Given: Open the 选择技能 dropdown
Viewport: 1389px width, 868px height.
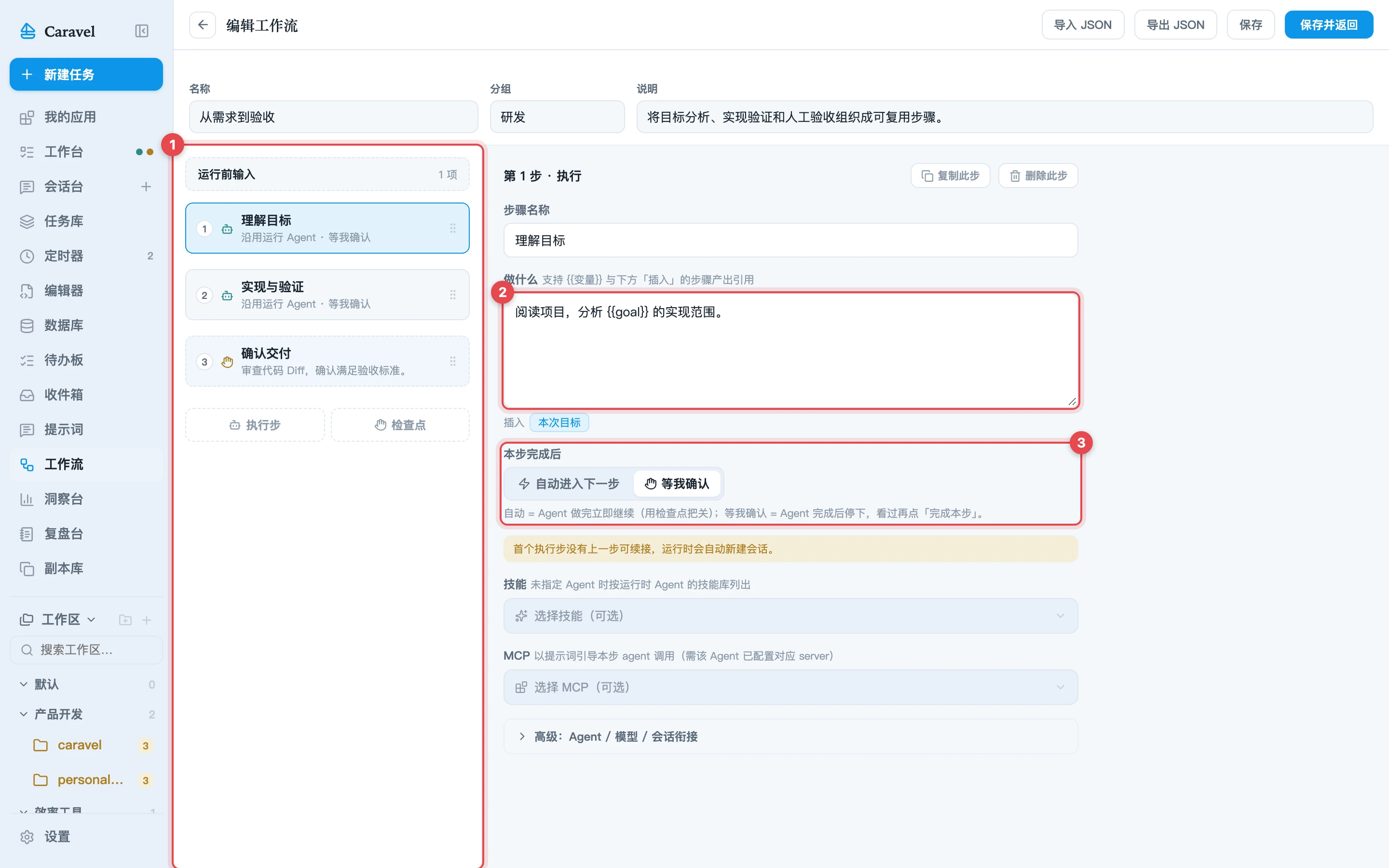Looking at the screenshot, I should 790,616.
